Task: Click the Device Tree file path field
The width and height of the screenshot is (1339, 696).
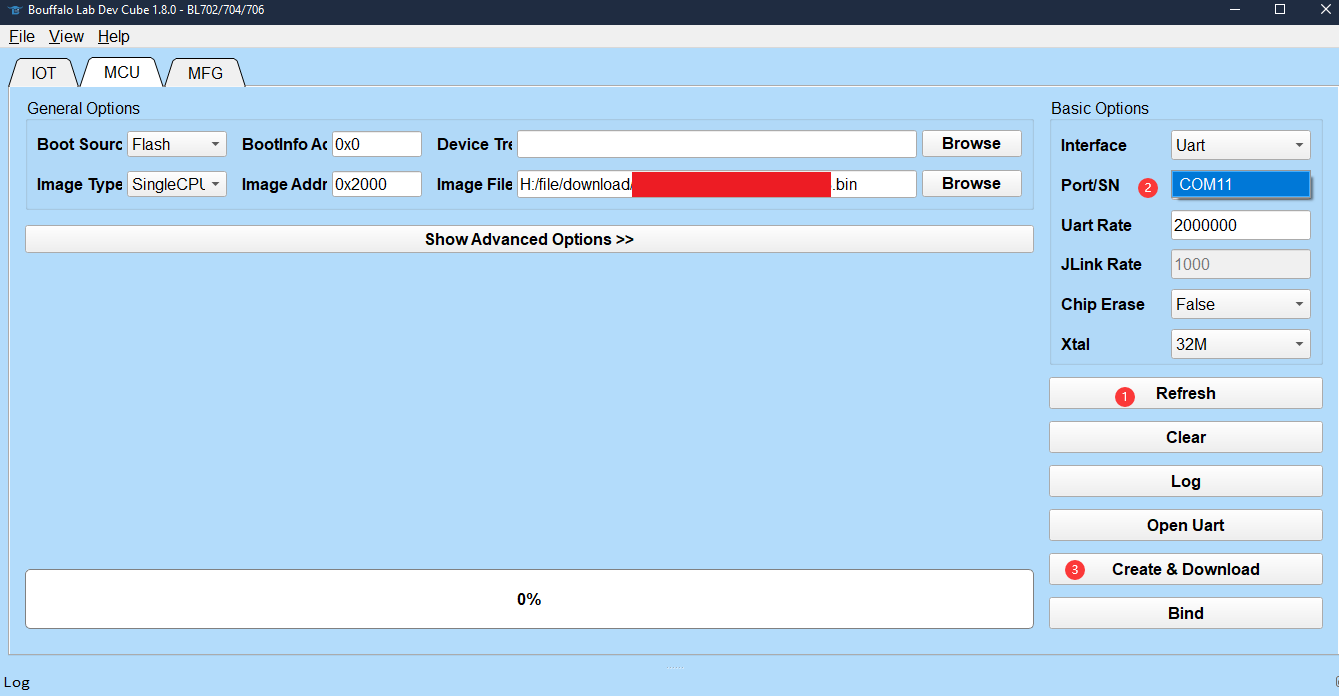Action: coord(717,144)
